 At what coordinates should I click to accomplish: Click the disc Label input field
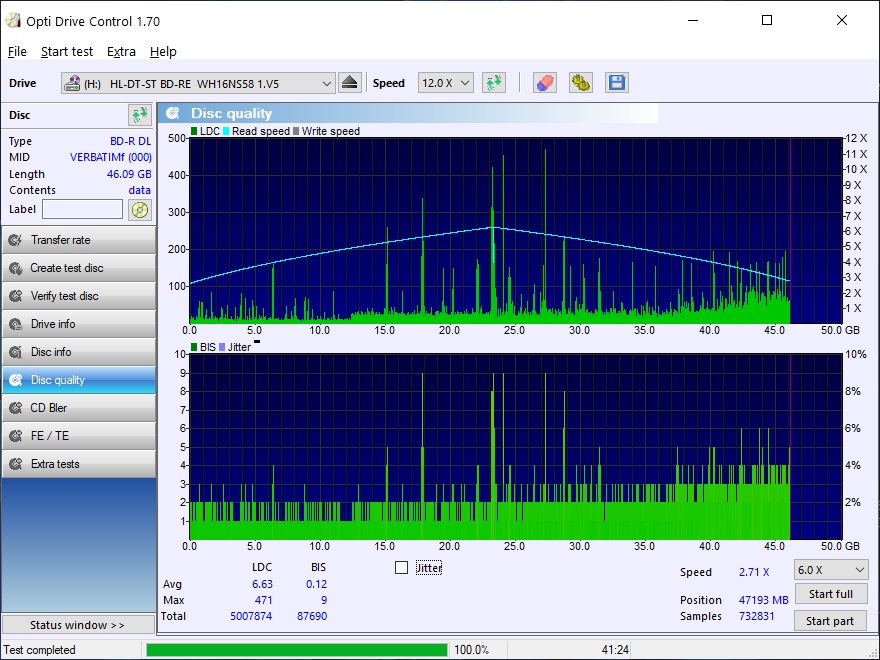point(82,209)
